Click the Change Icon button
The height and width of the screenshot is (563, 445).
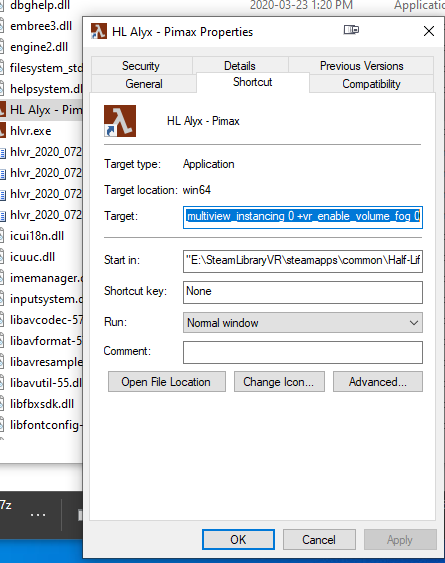(279, 382)
